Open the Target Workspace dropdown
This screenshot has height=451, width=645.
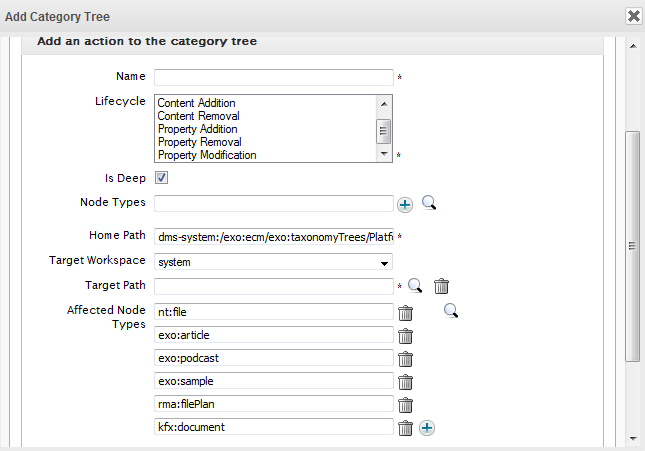tap(273, 262)
